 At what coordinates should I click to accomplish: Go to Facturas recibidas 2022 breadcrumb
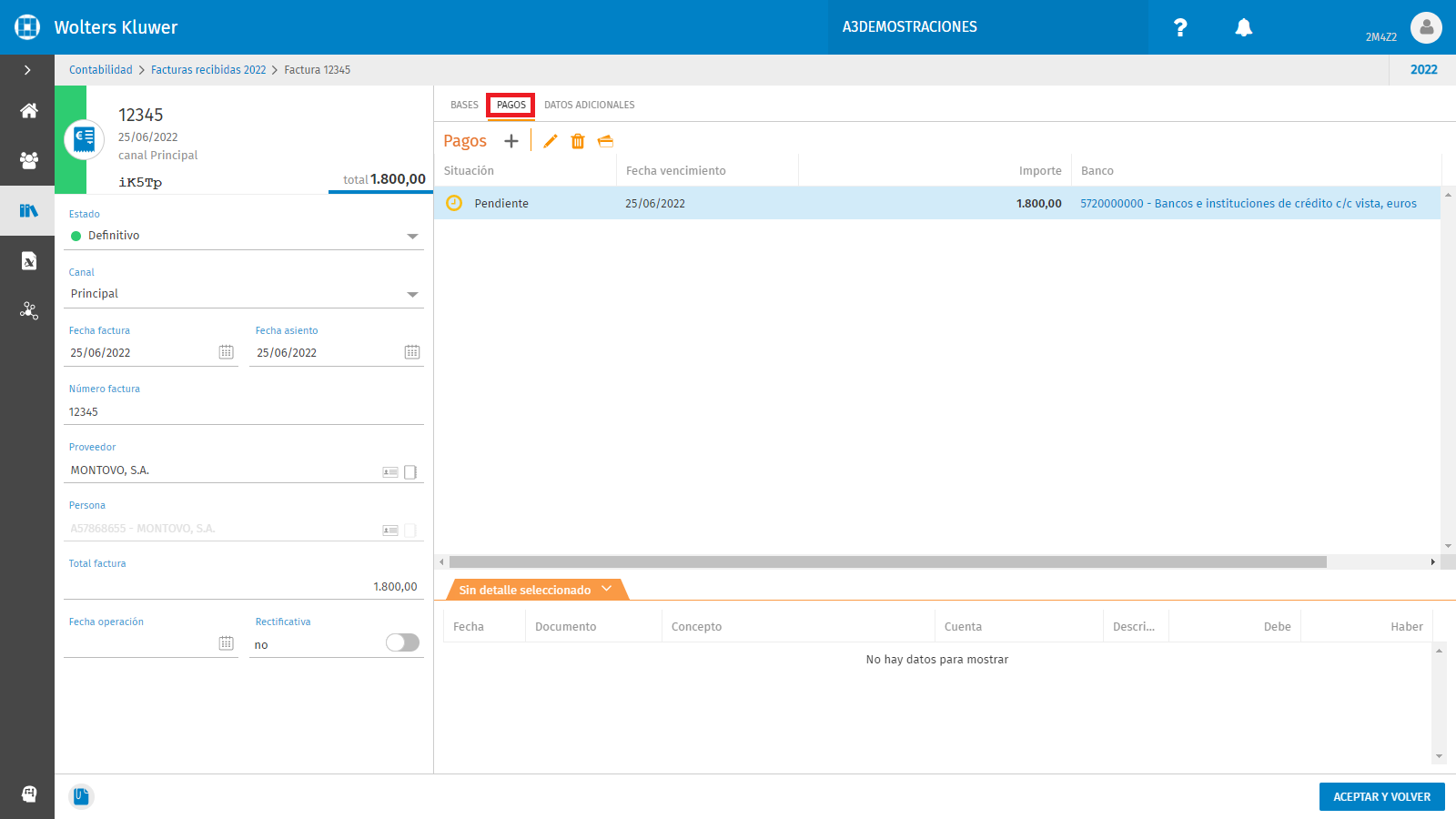(x=208, y=70)
